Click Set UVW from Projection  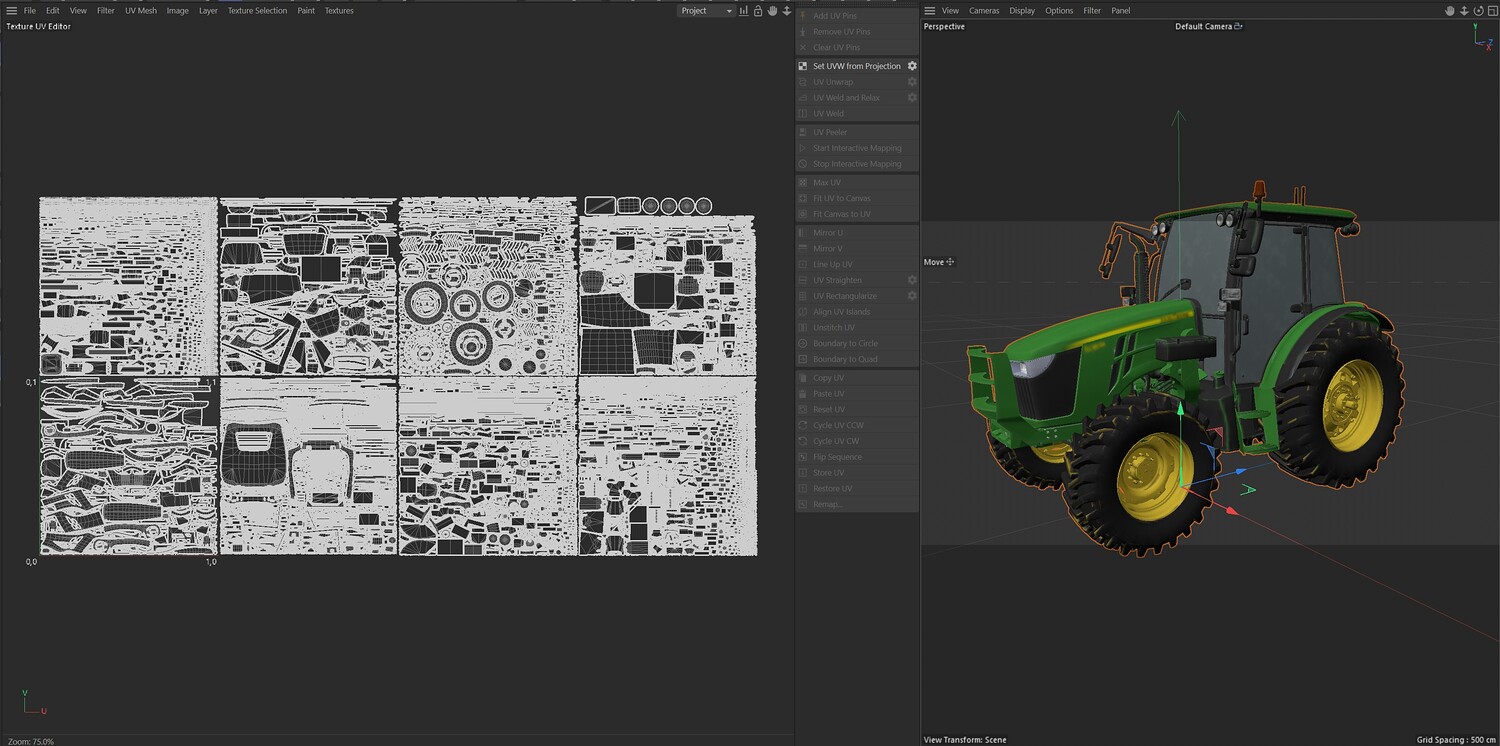pos(857,66)
